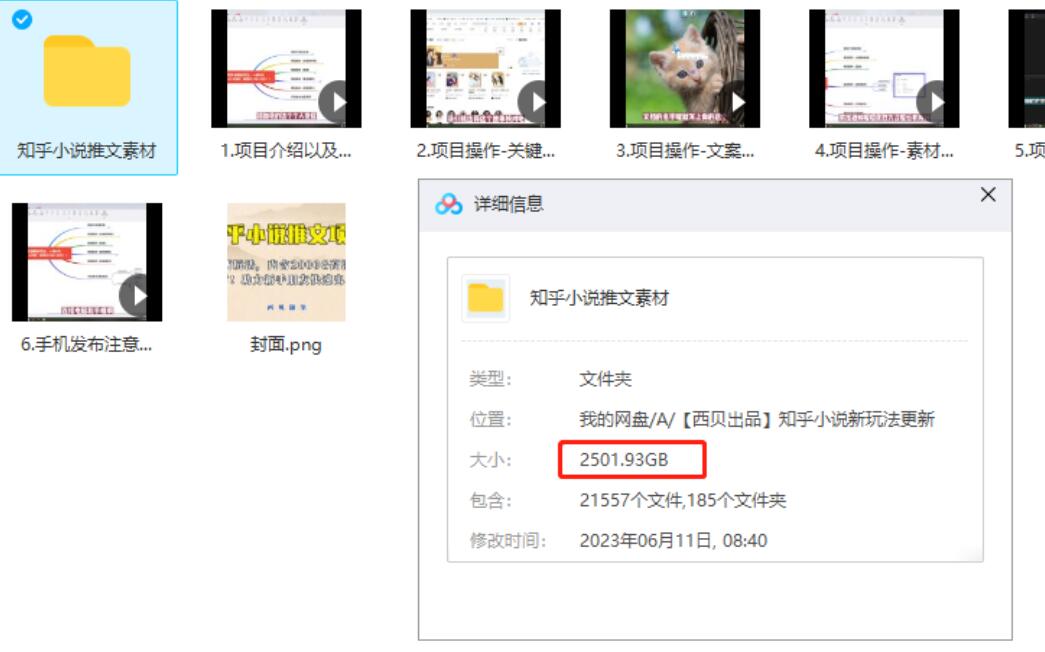Image resolution: width=1045 pixels, height=652 pixels.
Task: Hit the play icon on 4.项目操作-素材 video
Action: (936, 102)
